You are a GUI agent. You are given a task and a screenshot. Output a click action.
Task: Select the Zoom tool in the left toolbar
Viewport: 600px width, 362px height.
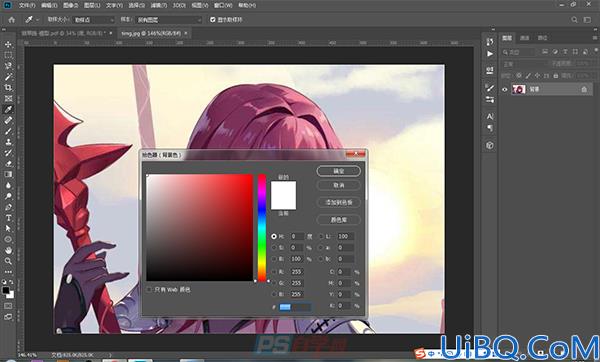pos(8,261)
